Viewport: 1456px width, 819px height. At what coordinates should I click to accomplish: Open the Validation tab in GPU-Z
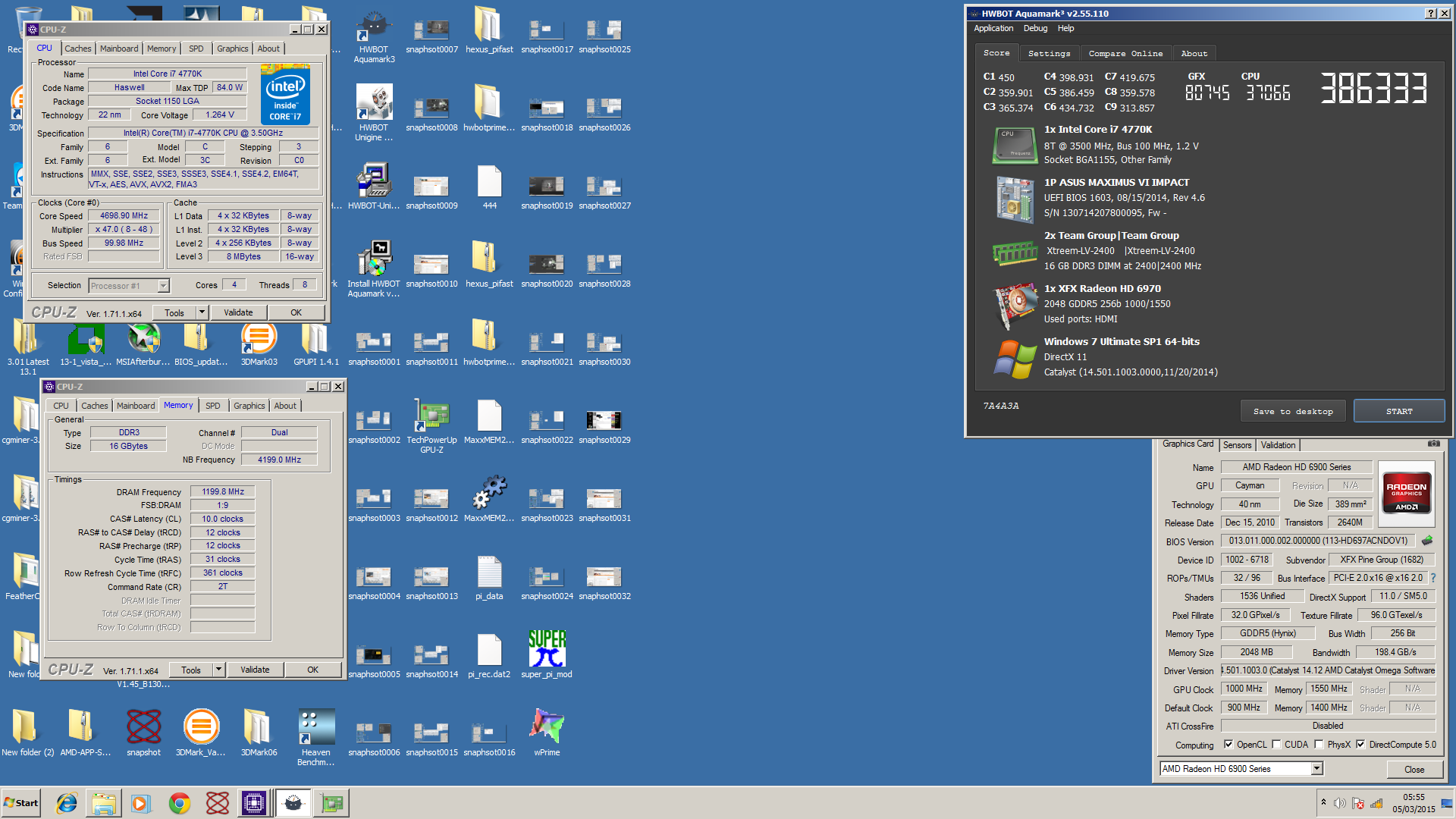[x=1278, y=445]
